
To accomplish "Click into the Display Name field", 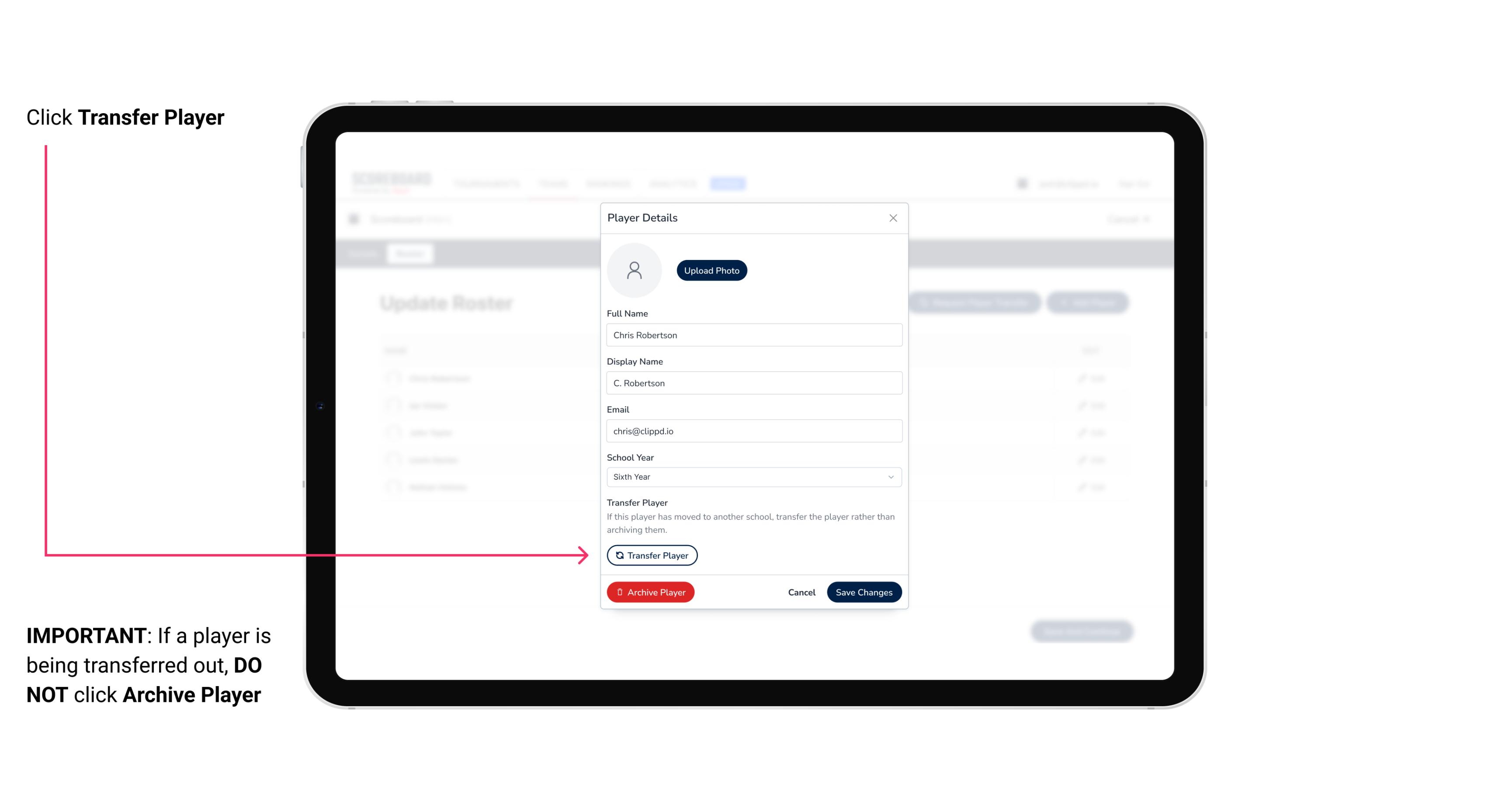I will (753, 382).
